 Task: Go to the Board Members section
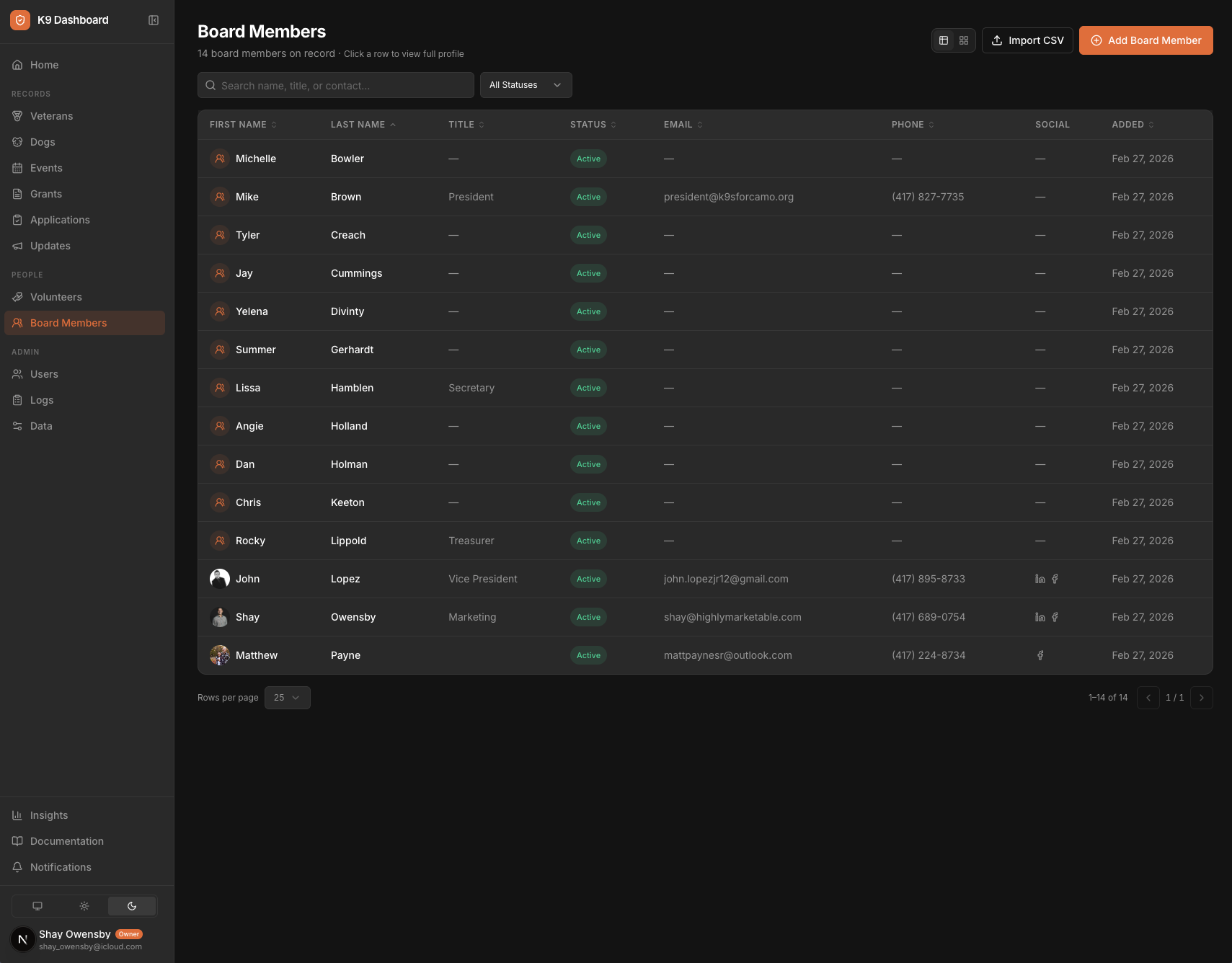click(x=68, y=323)
